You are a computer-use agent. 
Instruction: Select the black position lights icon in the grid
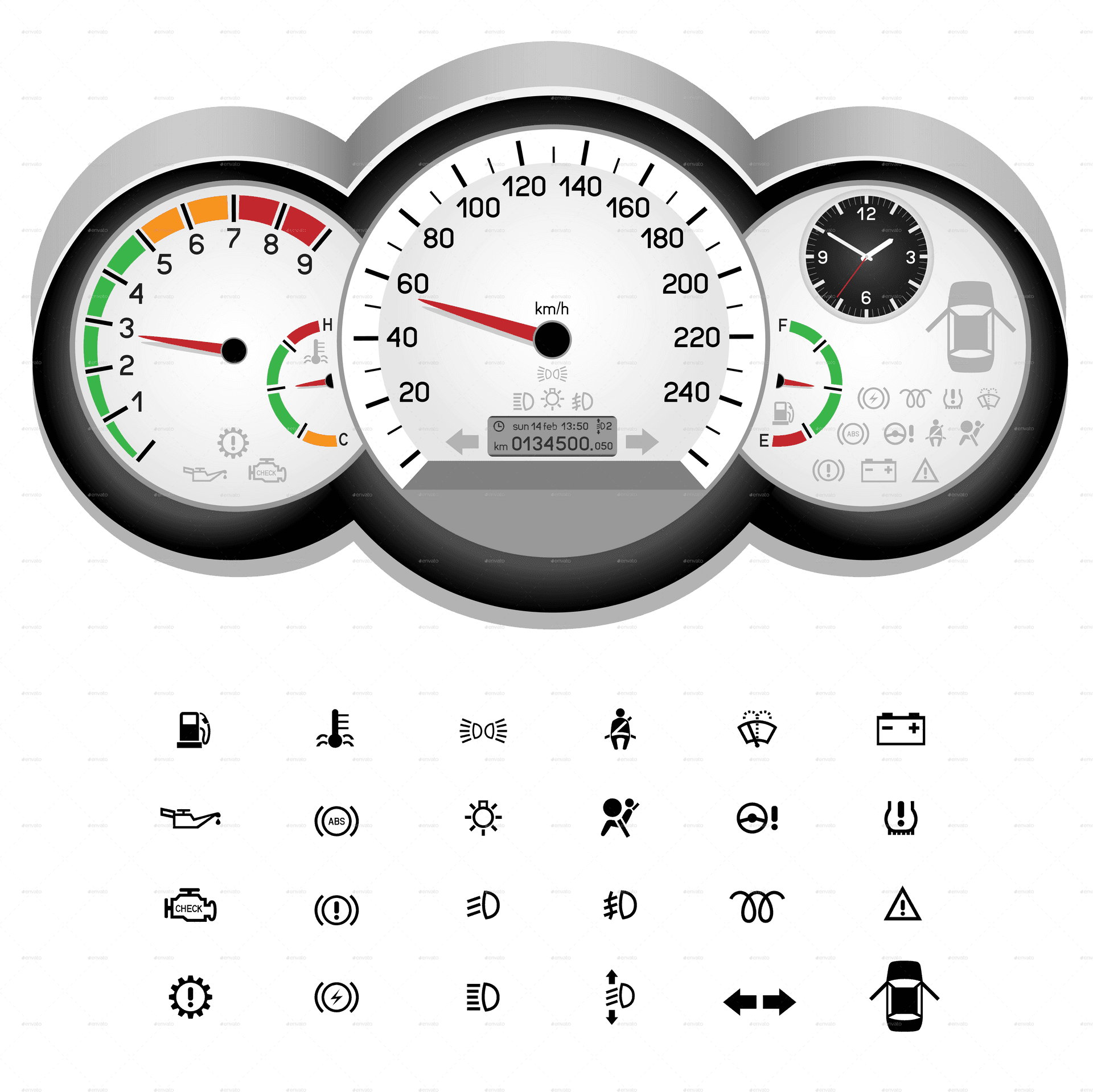pyautogui.click(x=483, y=731)
